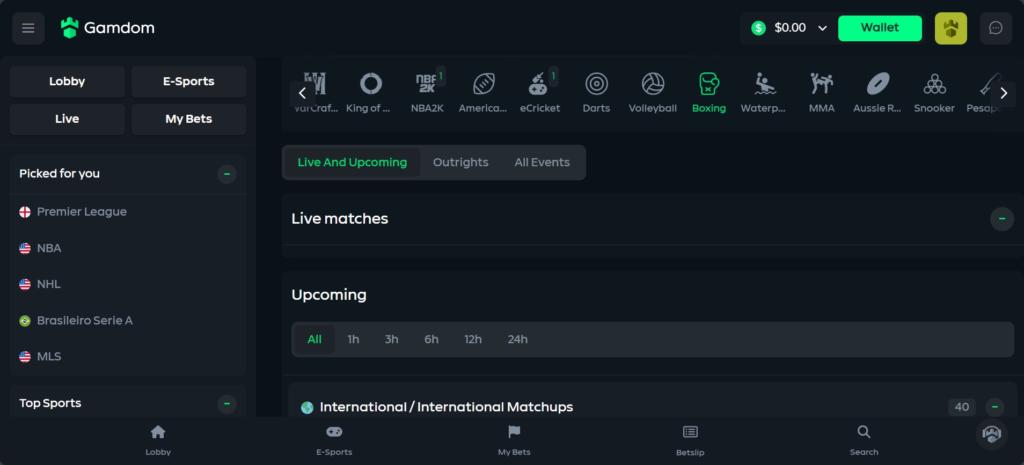This screenshot has height=465, width=1024.
Task: Filter upcoming by 12h
Action: point(473,340)
